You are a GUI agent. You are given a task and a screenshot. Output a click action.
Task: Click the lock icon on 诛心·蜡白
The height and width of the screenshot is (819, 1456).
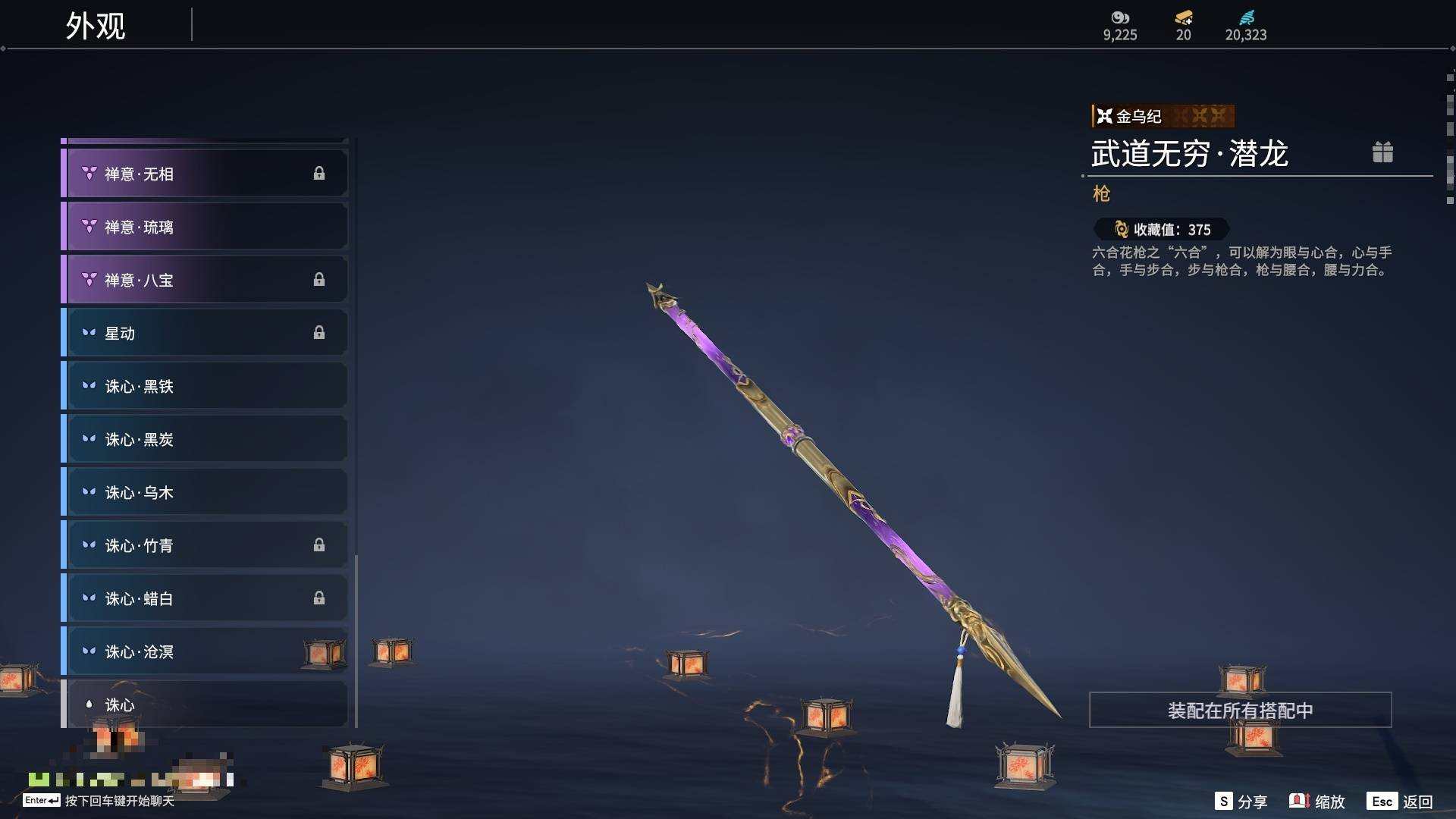(x=319, y=598)
